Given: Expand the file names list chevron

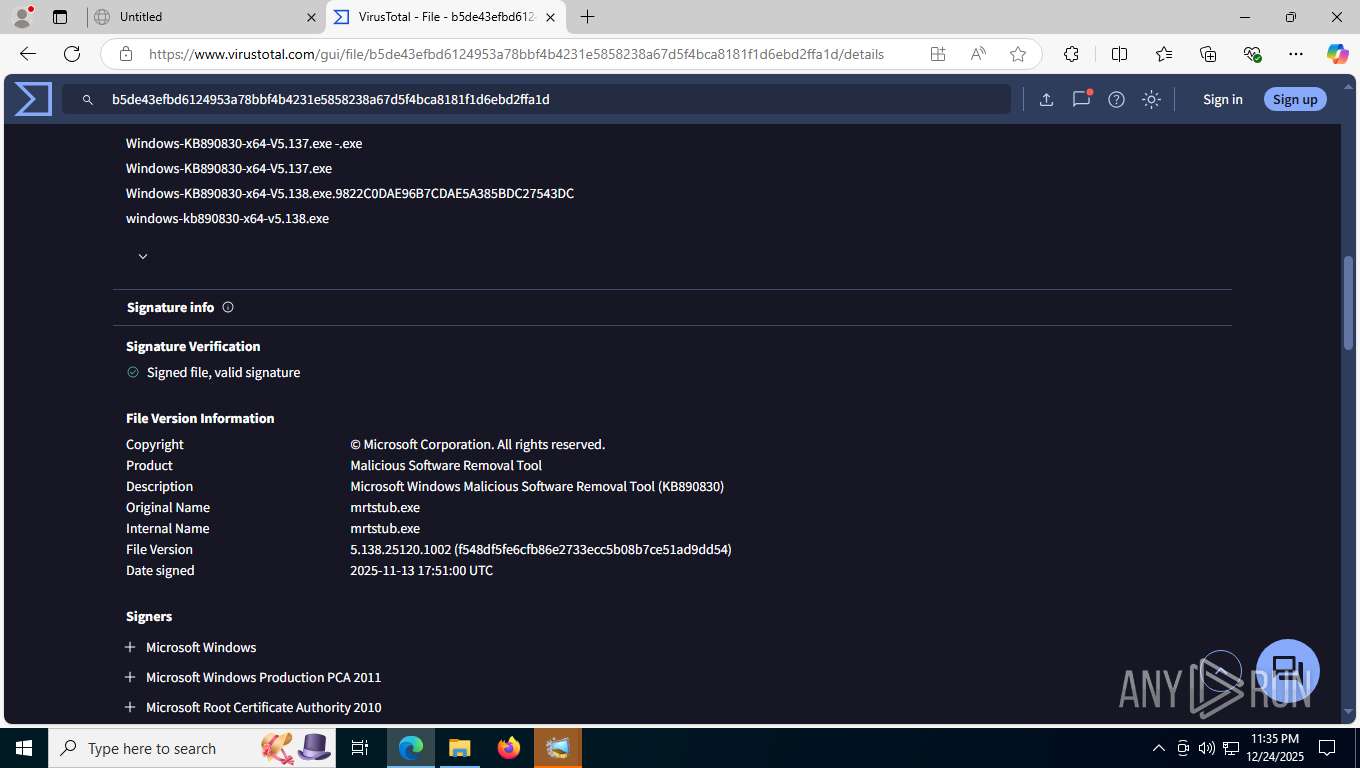Looking at the screenshot, I should (143, 256).
